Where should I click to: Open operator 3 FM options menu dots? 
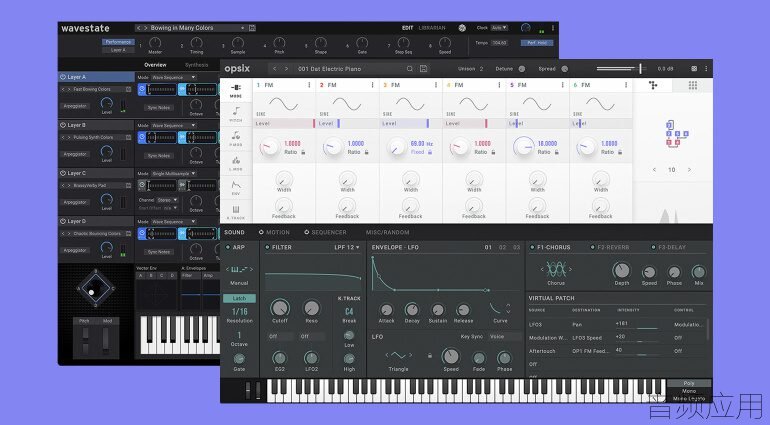pos(436,85)
